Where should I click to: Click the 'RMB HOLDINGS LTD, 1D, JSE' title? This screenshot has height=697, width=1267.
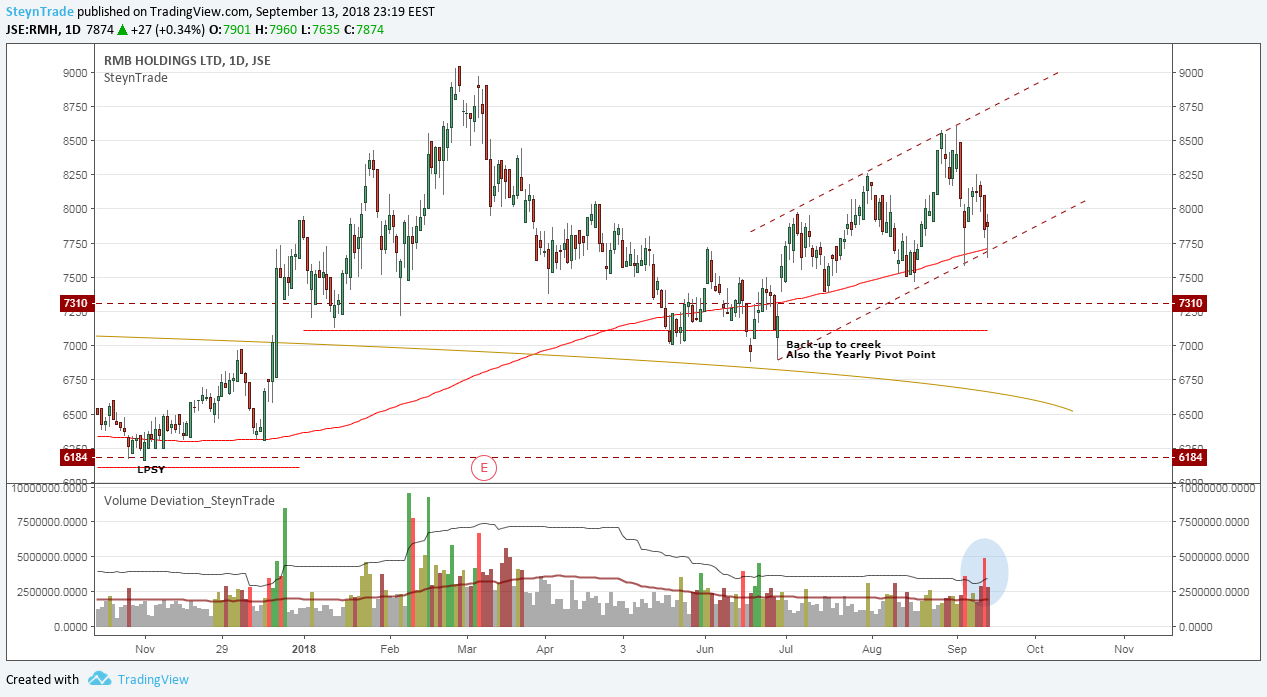(x=187, y=61)
